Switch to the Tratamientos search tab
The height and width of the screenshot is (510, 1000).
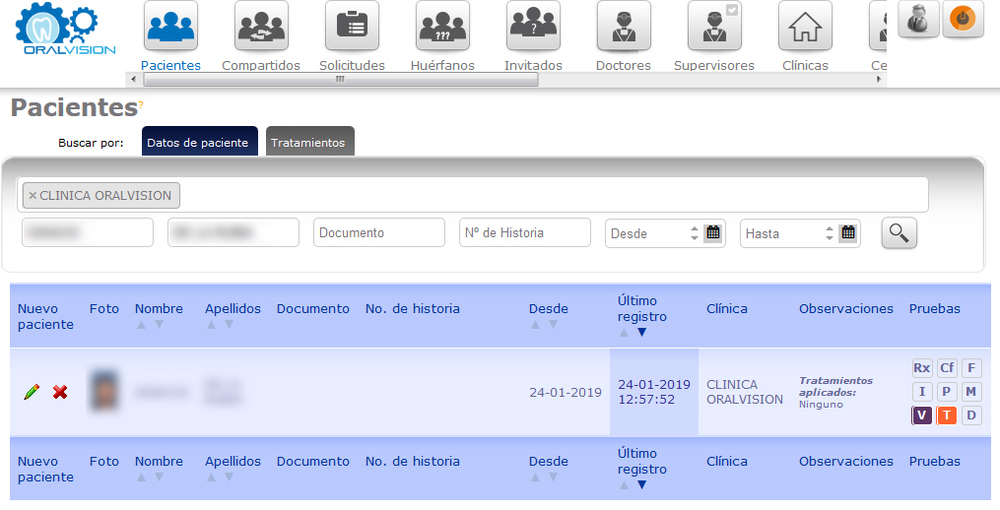309,142
